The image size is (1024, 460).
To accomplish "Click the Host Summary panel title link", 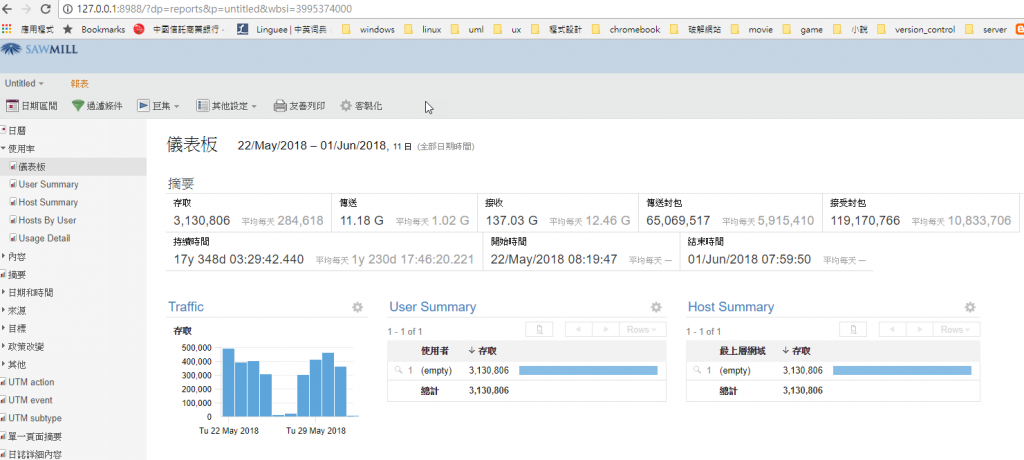I will pyautogui.click(x=730, y=306).
